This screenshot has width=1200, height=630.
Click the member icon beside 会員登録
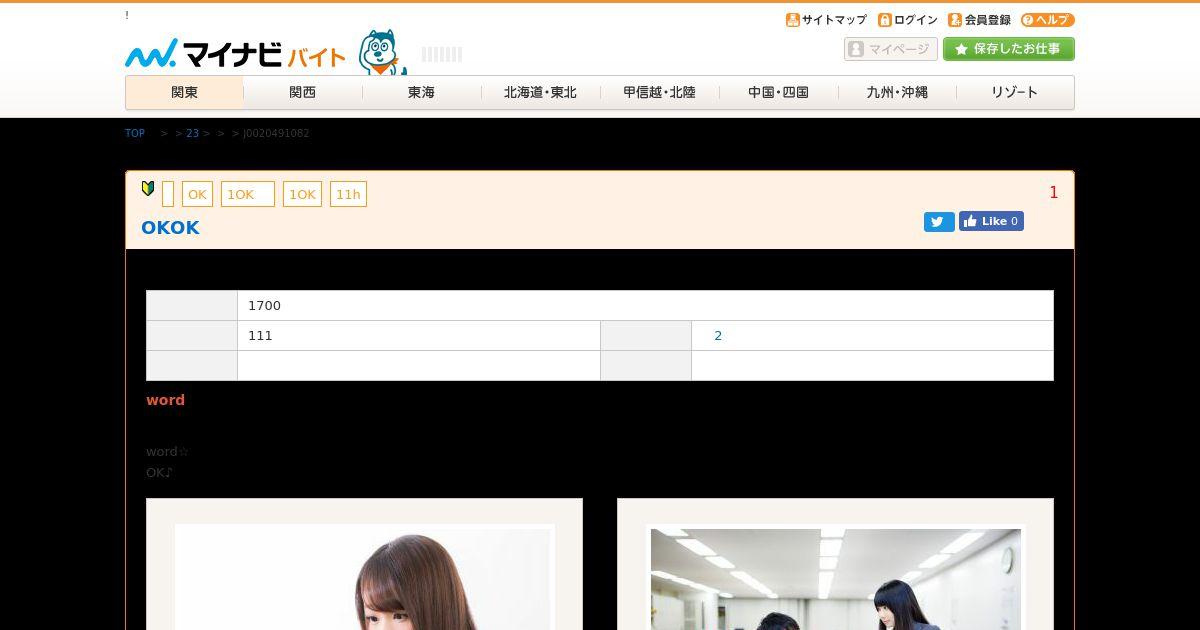[x=955, y=20]
